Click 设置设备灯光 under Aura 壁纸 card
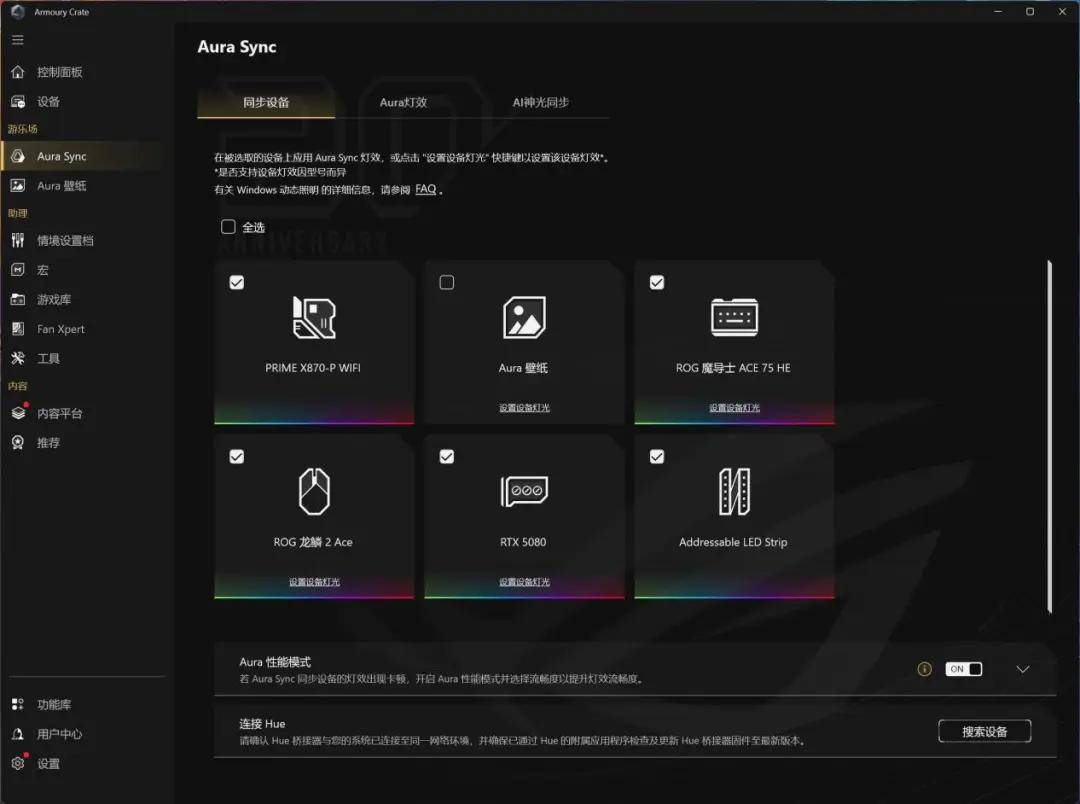Screen dimensions: 1080x804 [524, 408]
